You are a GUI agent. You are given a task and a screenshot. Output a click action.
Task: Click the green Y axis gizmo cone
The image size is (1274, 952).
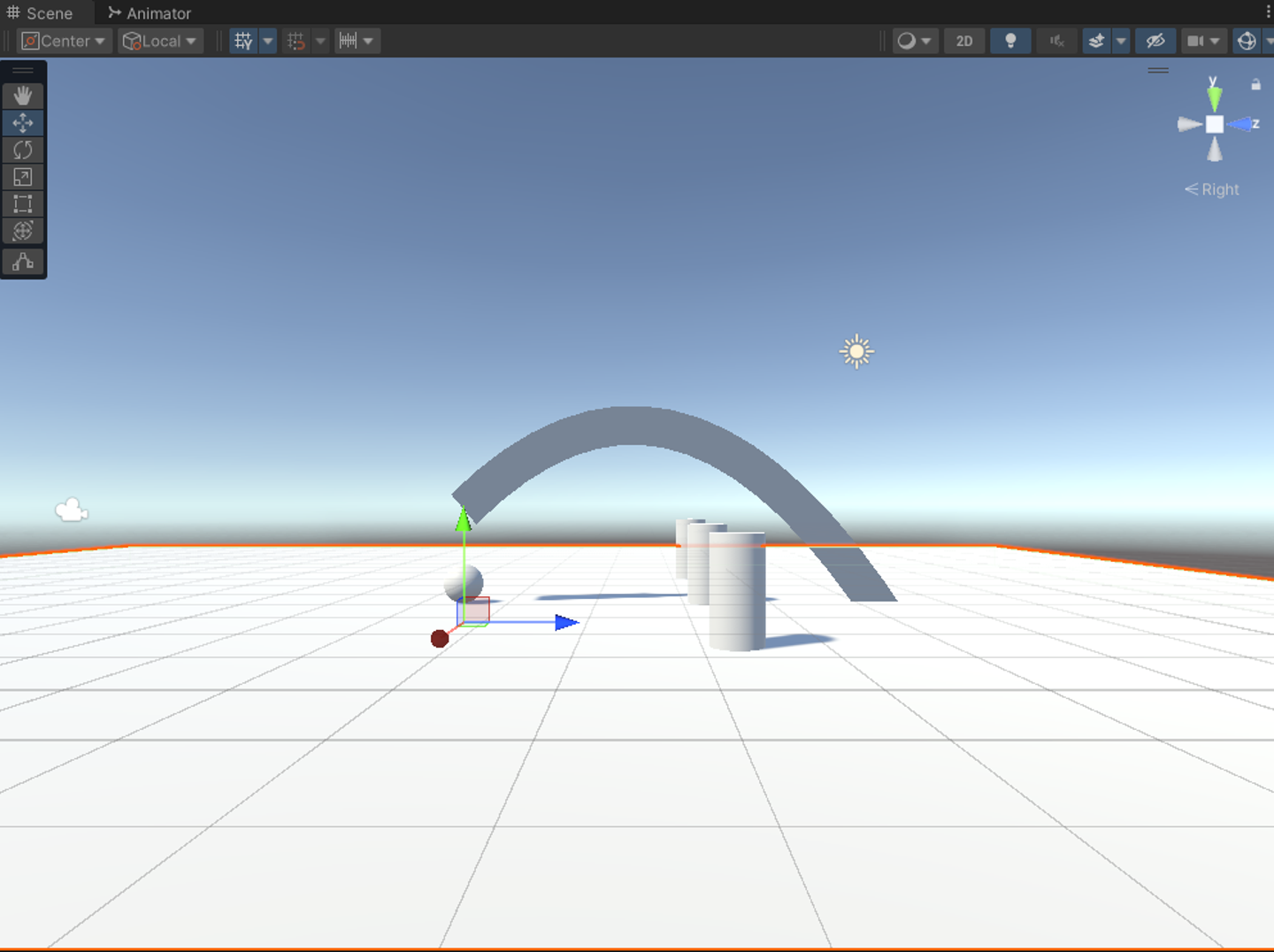(1214, 96)
